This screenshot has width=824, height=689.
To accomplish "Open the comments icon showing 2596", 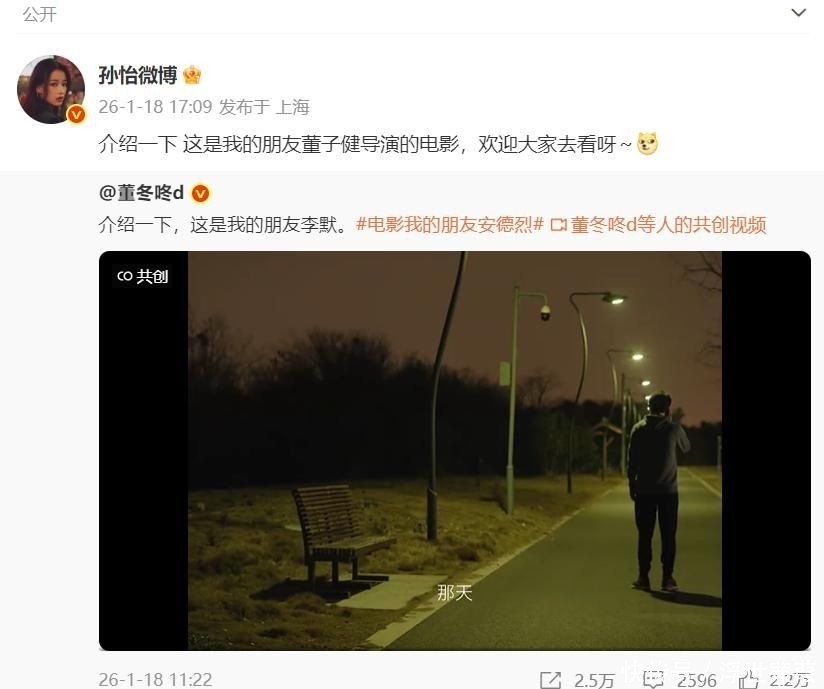I will (x=653, y=680).
